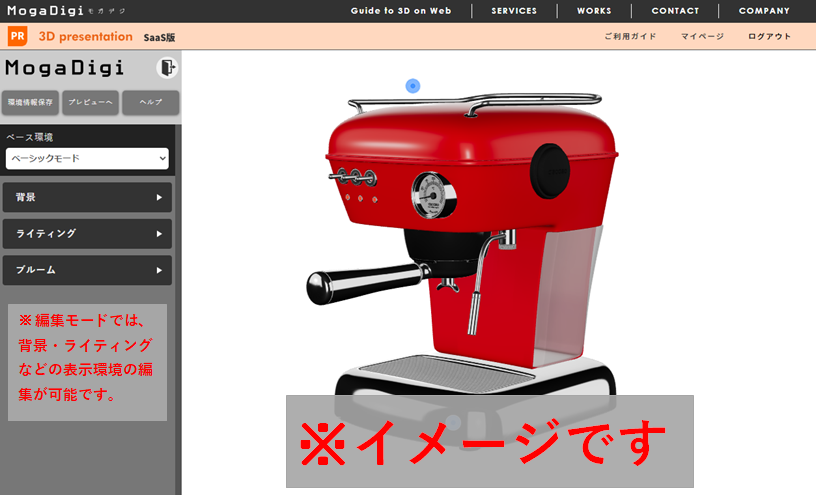Select the blue hotspot above the coffee machine

(x=413, y=86)
